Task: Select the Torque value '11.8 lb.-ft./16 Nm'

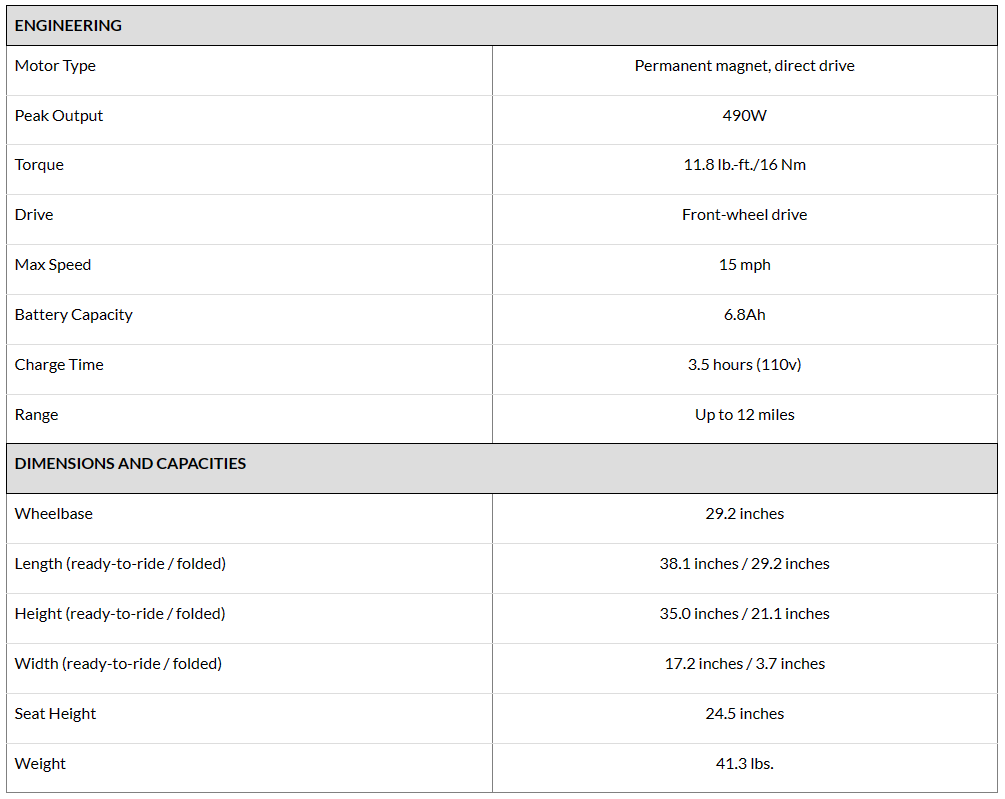Action: (x=744, y=165)
